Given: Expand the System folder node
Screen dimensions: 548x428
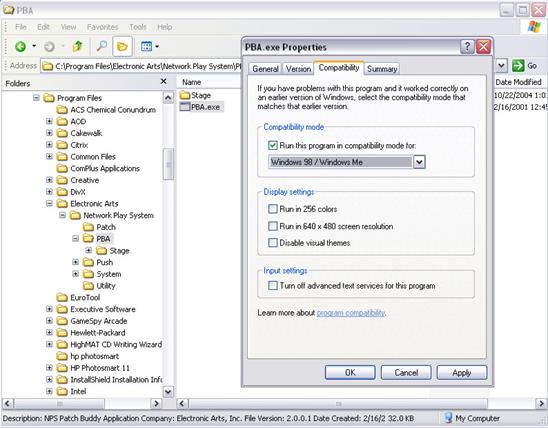Looking at the screenshot, I should [75, 274].
